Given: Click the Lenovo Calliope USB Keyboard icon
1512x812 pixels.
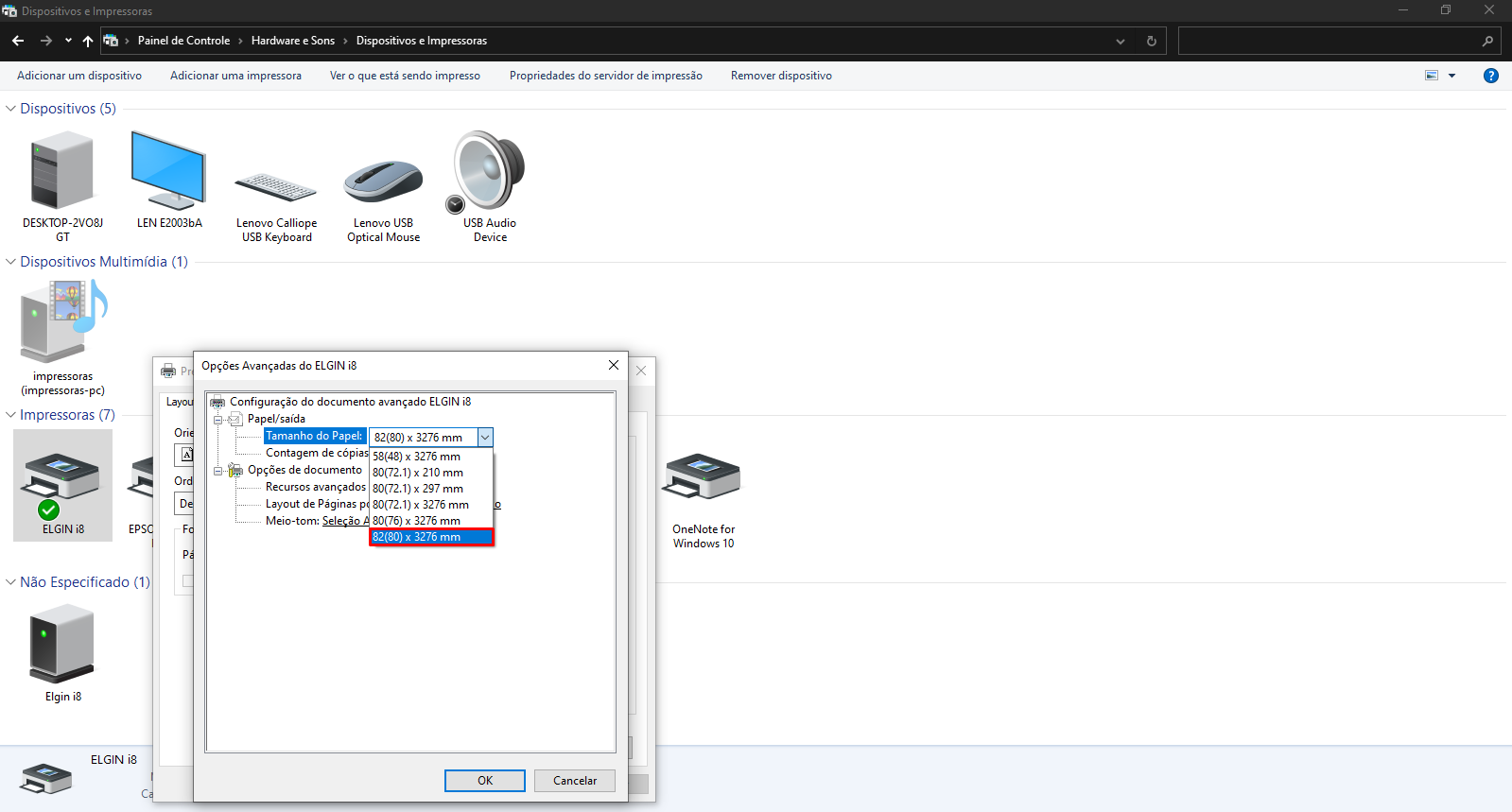Looking at the screenshot, I should [276, 188].
